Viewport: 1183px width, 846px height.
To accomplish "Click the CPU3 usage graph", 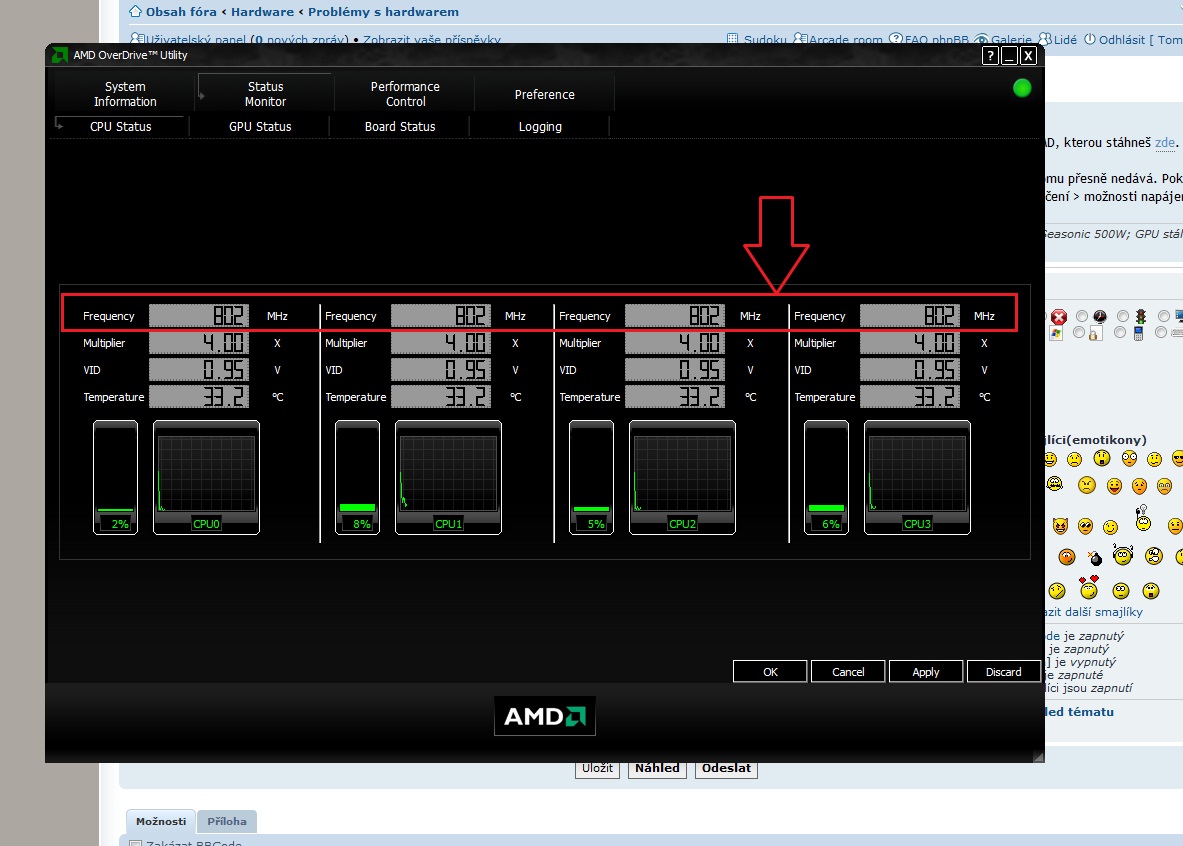I will tap(917, 477).
